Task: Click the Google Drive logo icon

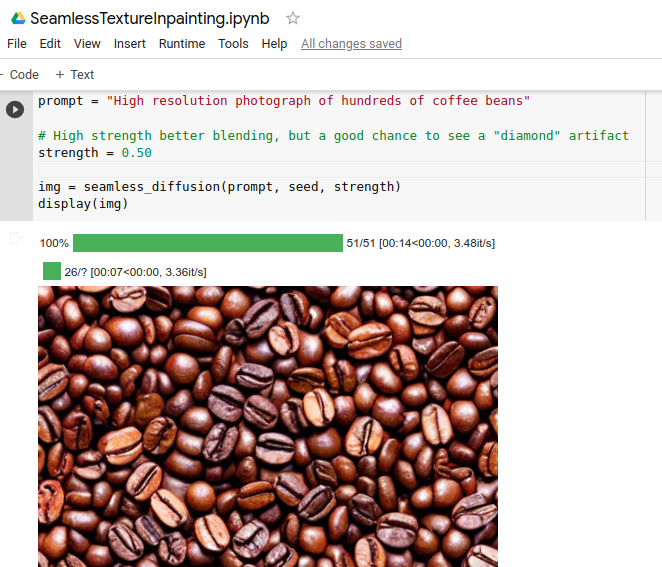Action: [18, 19]
